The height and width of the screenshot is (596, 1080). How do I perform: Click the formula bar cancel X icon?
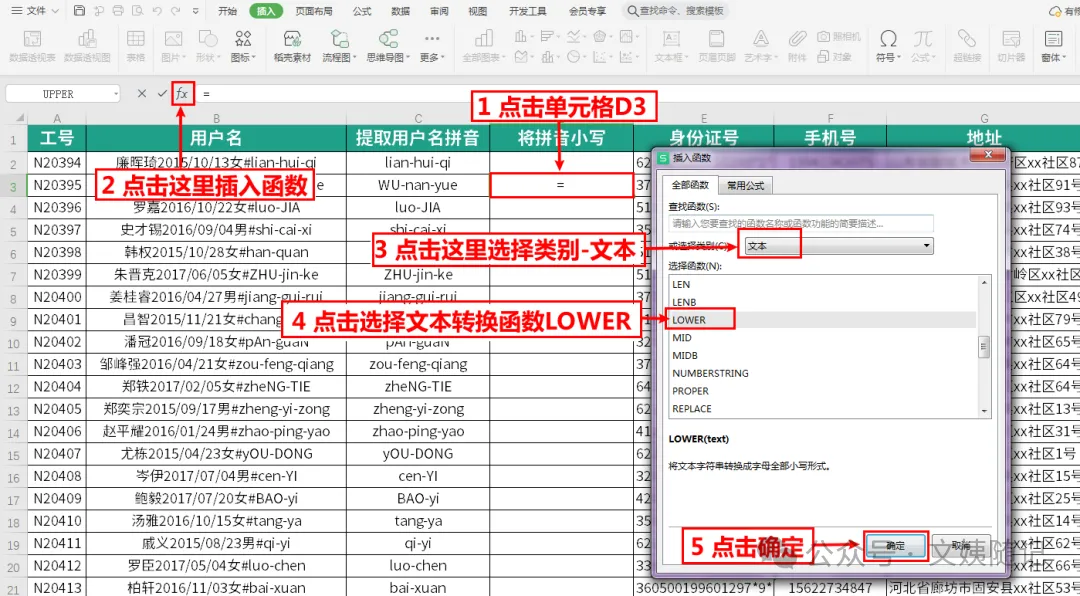[142, 94]
